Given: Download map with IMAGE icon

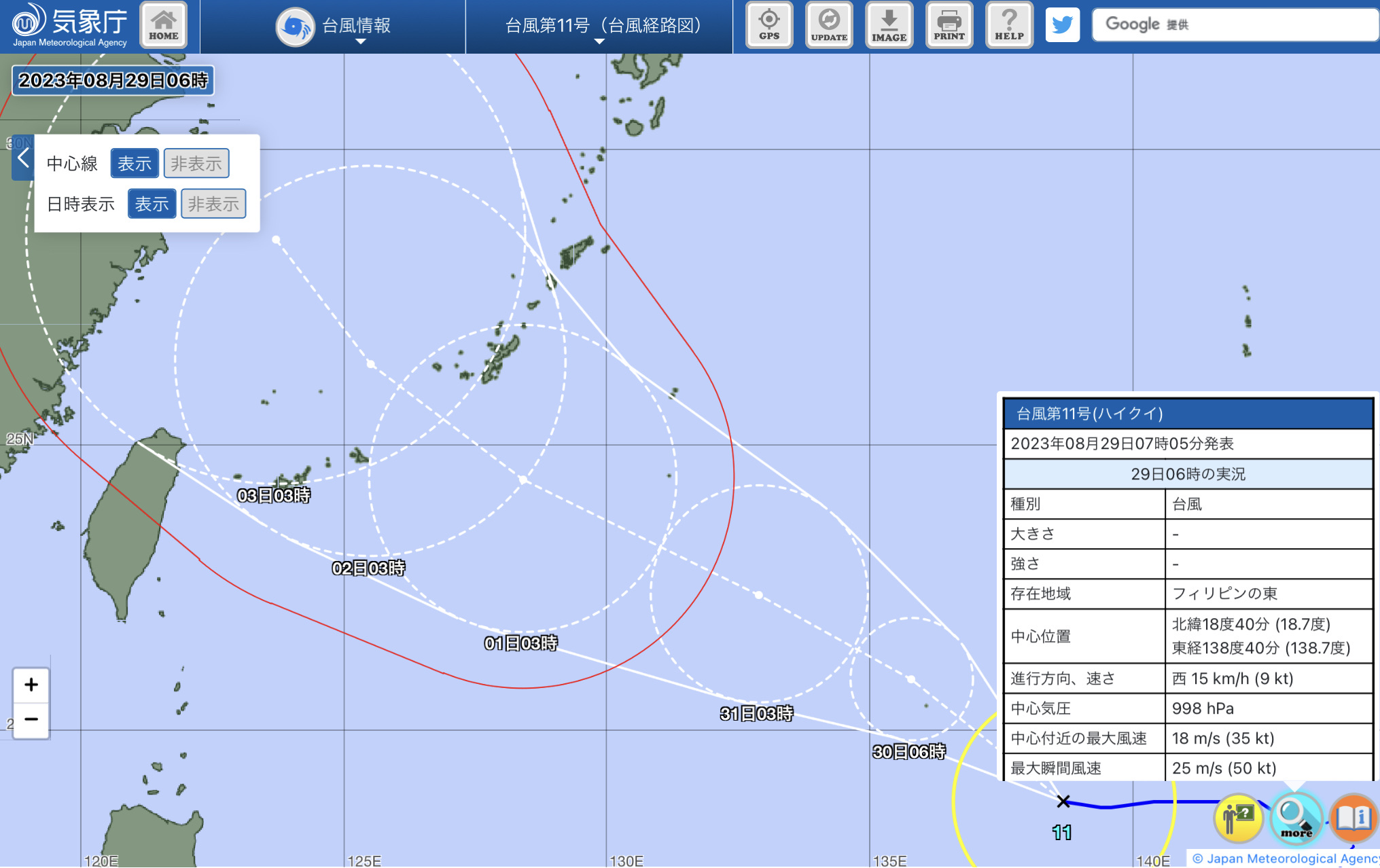Looking at the screenshot, I should (889, 25).
